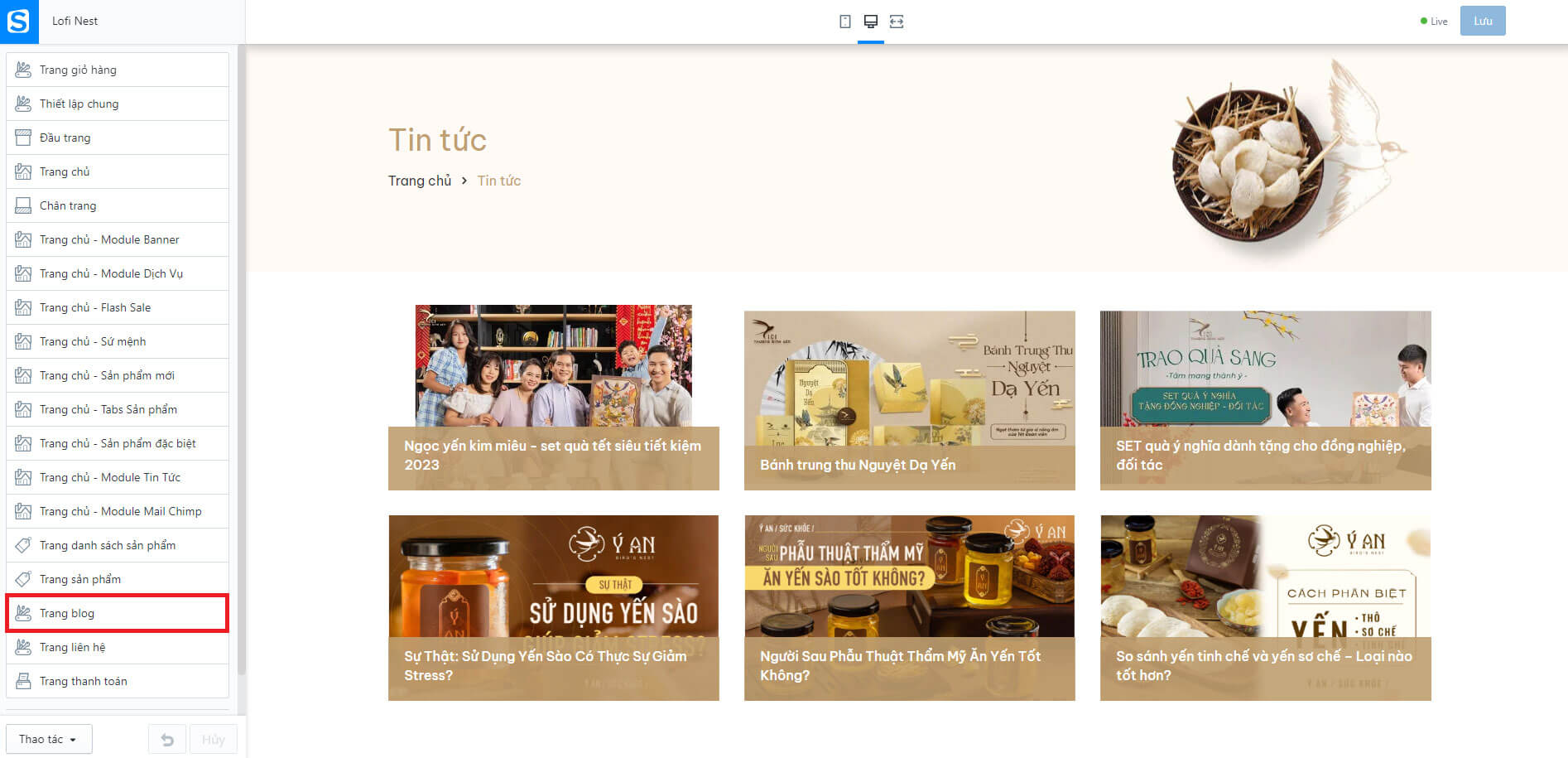Click the Live status indicator
This screenshot has height=758, width=1568.
(1435, 22)
